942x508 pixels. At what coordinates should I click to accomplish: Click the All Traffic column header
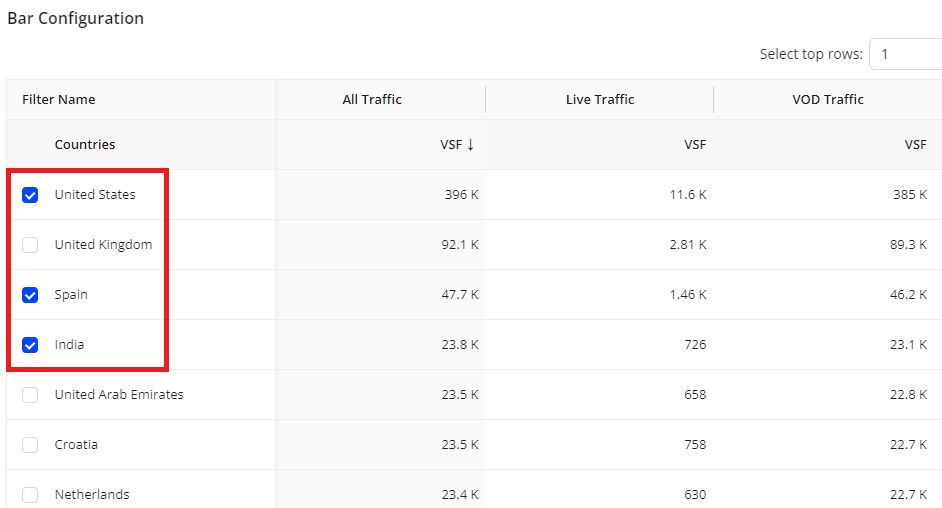372,100
